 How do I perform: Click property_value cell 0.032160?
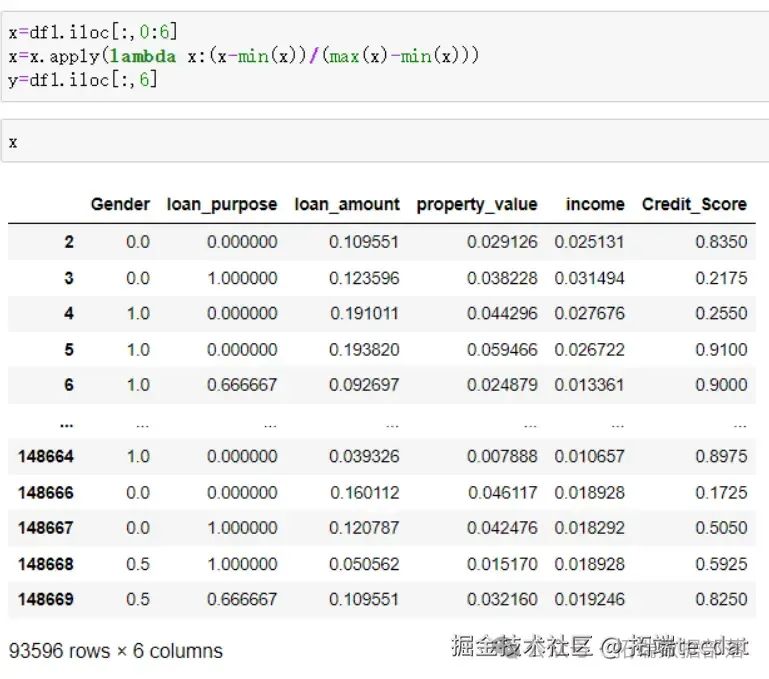point(502,600)
